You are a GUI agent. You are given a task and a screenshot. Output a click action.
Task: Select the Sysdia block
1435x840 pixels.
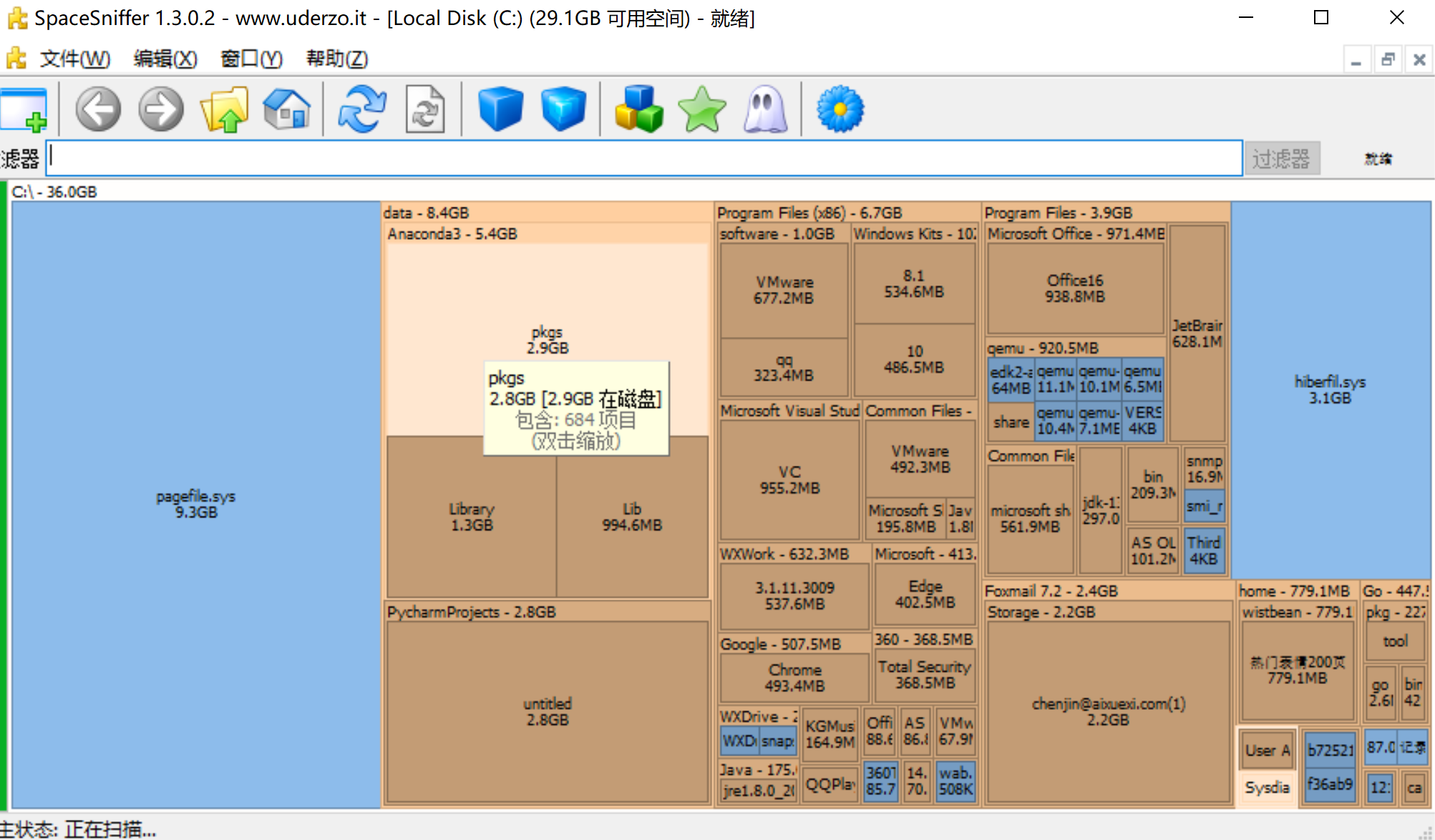(1267, 788)
